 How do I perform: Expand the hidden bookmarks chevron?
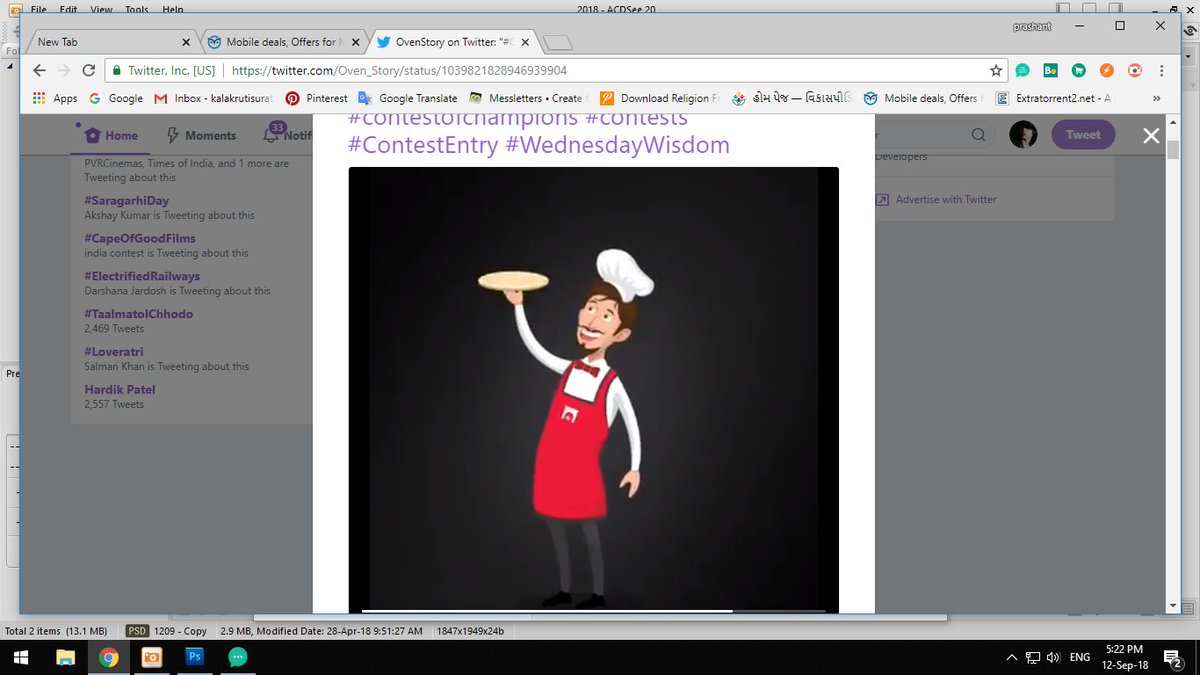coord(1157,98)
